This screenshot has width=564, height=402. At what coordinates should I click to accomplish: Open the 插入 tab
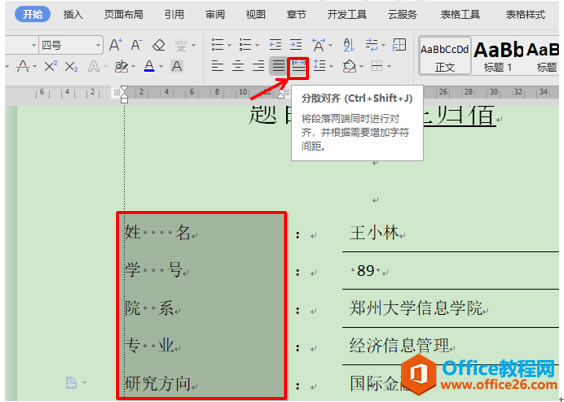73,14
